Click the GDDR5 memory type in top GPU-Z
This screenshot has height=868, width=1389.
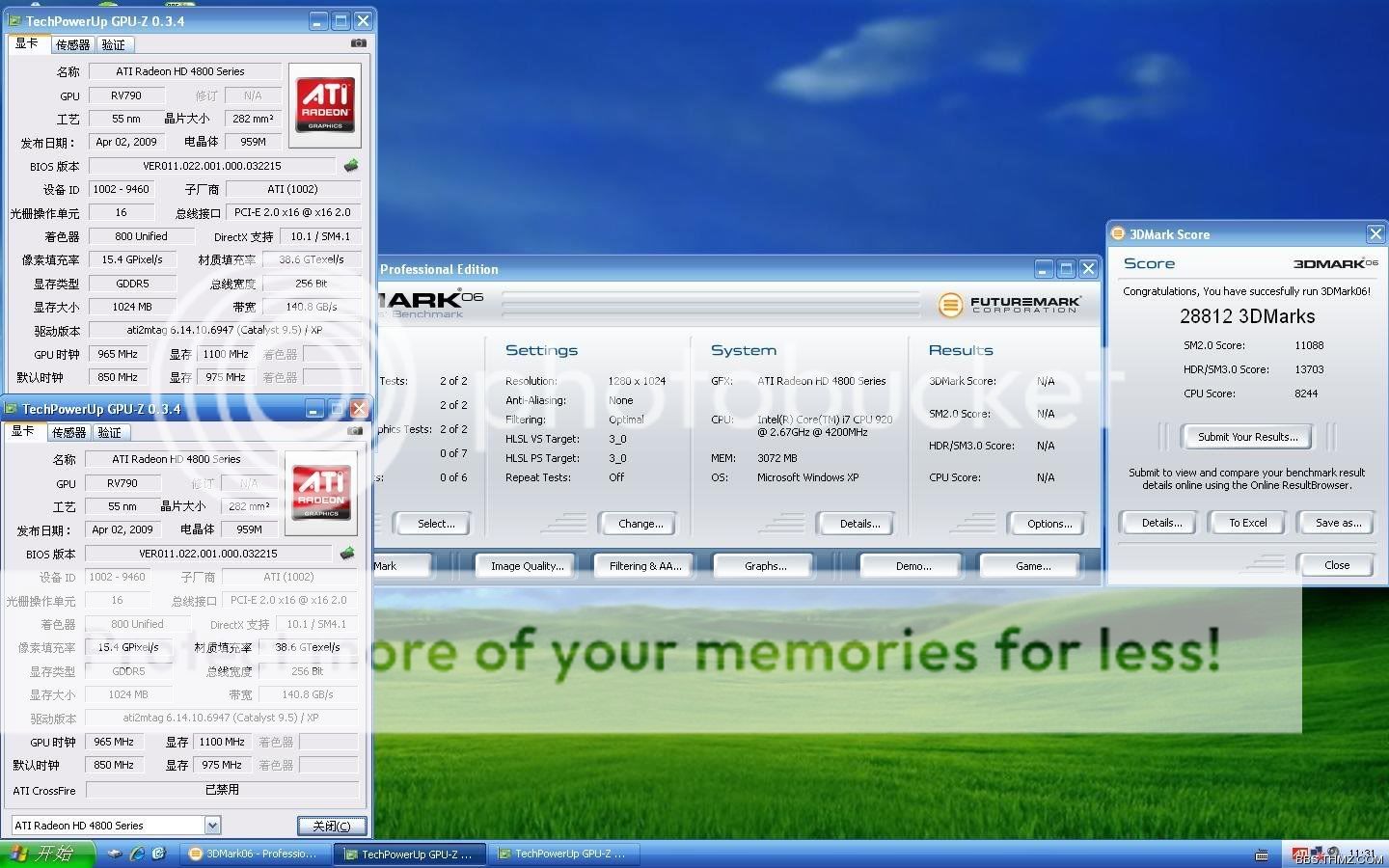(132, 284)
